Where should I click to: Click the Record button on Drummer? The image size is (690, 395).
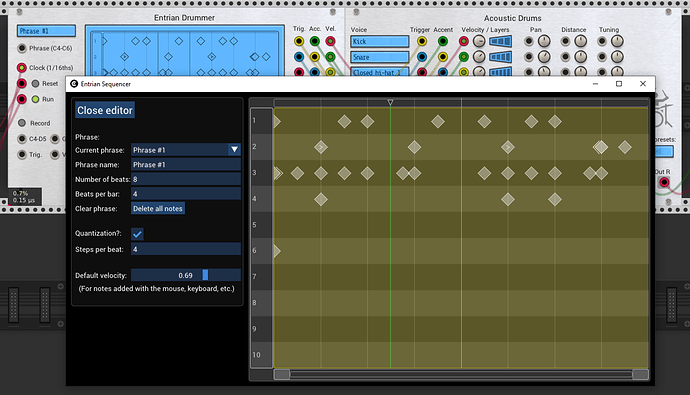22,123
